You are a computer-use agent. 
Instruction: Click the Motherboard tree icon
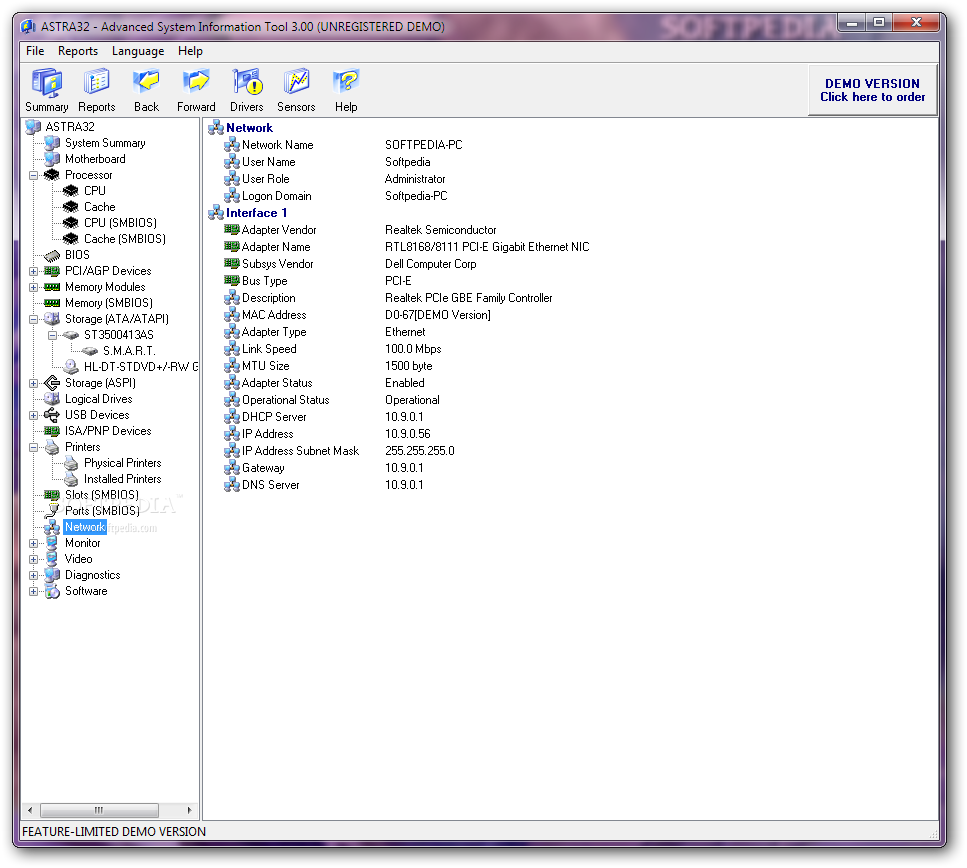click(52, 159)
